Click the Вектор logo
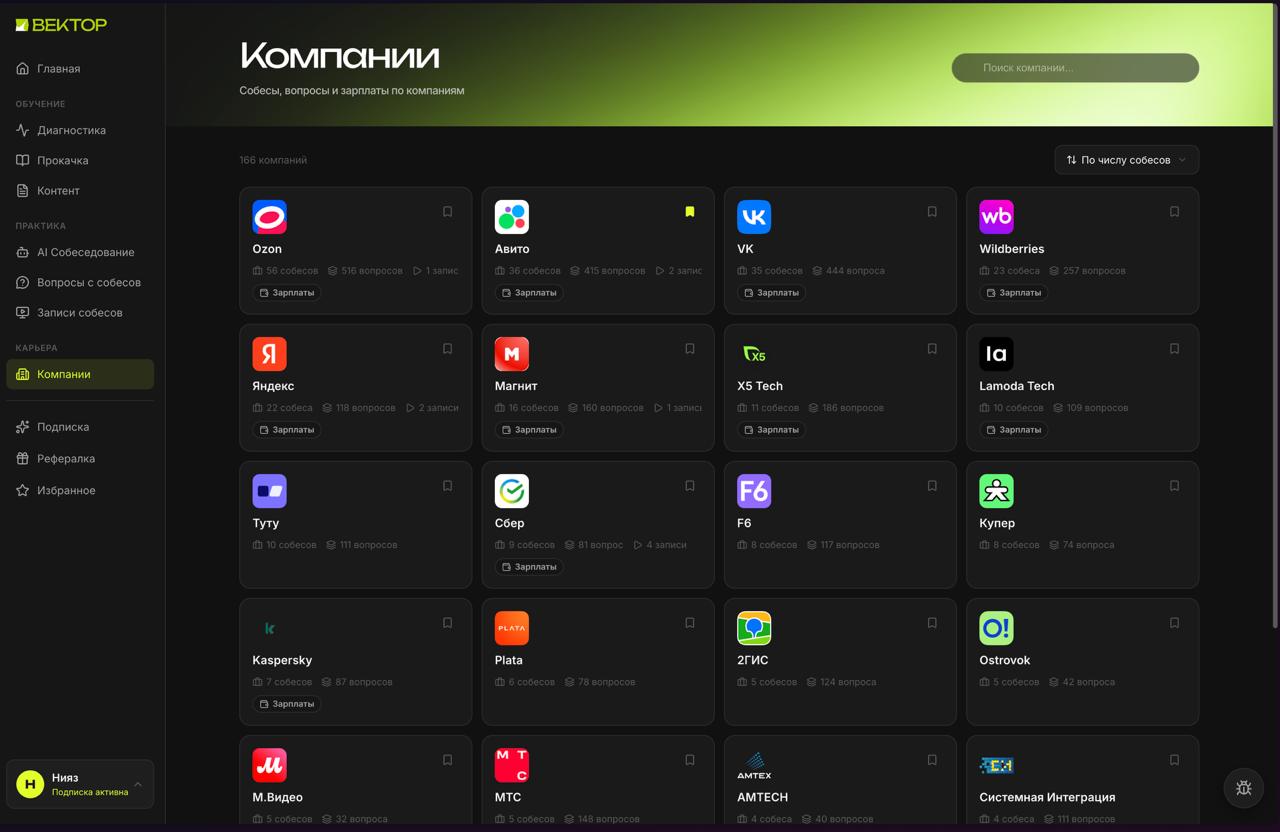This screenshot has width=1280, height=832. pos(61,25)
